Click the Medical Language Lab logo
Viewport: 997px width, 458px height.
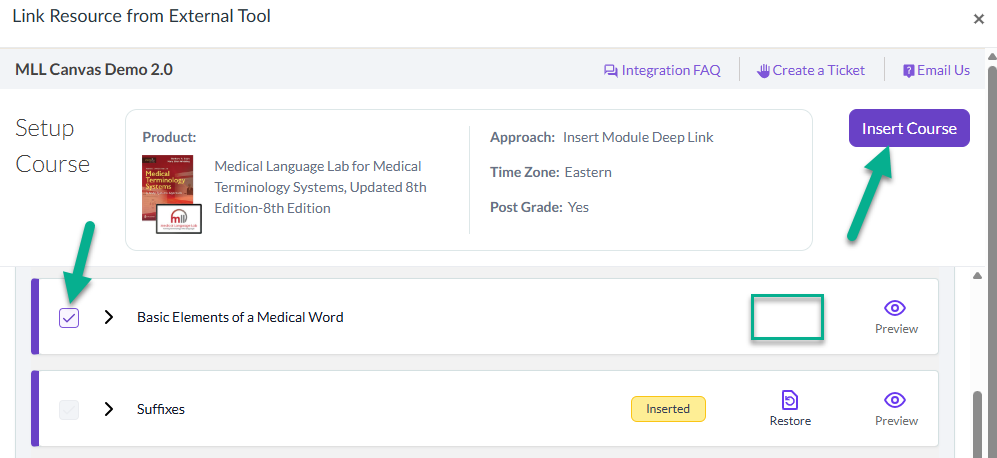[179, 219]
